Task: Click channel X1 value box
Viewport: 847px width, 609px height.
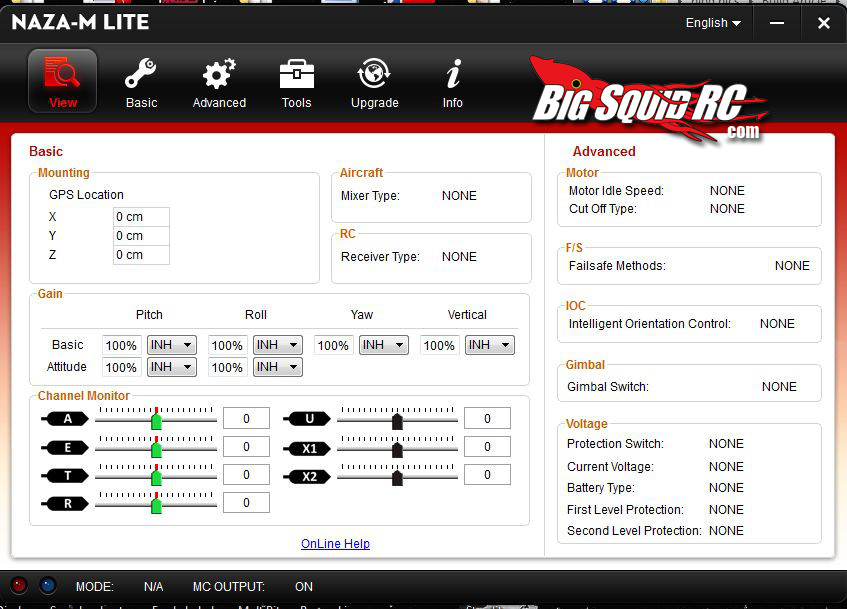Action: 487,446
